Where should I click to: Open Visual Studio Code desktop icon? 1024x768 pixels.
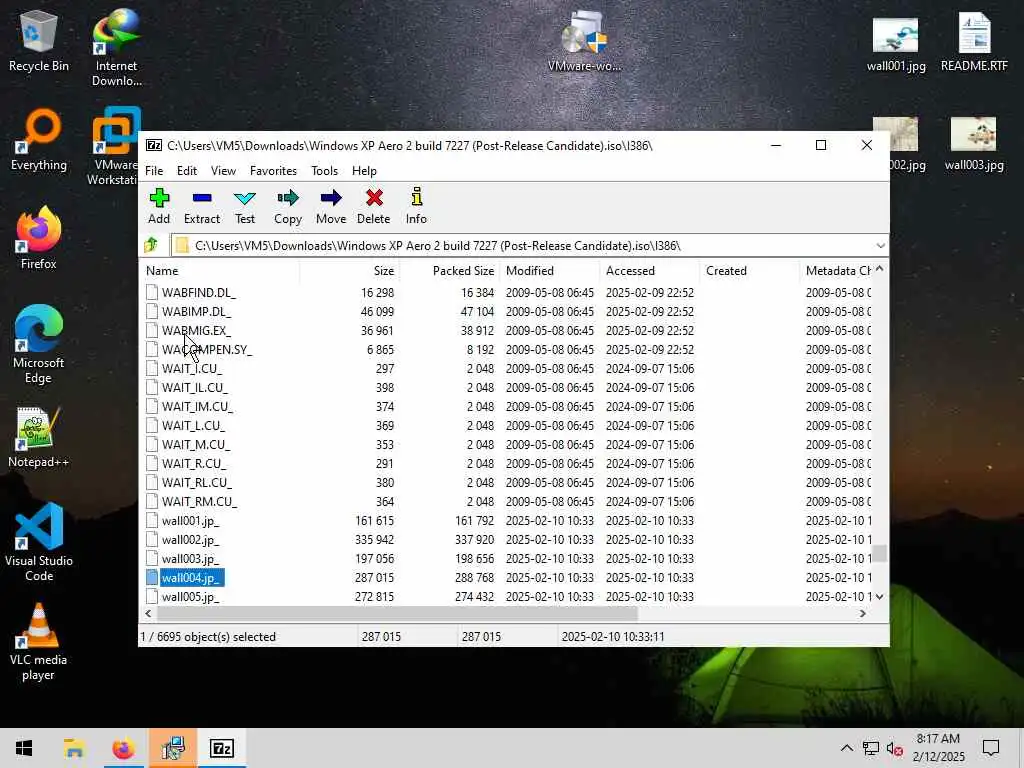(x=39, y=542)
